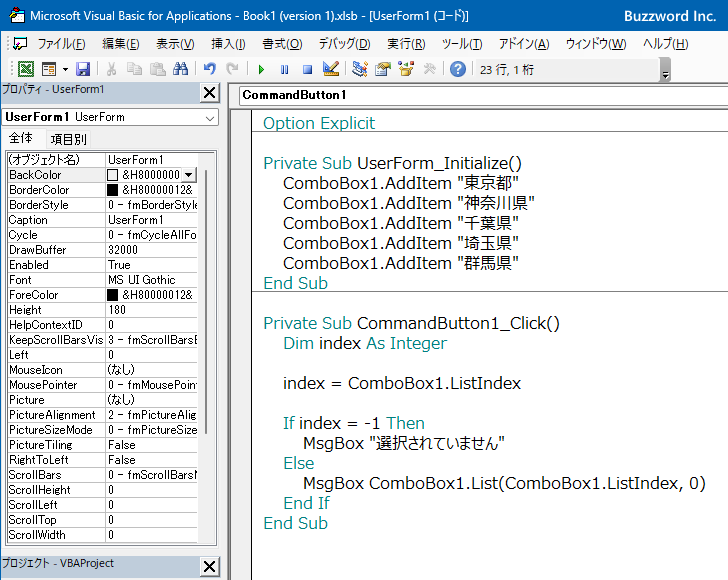Viewport: 728px width, 580px height.
Task: Redo with the toolbar arrow
Action: pos(232,69)
